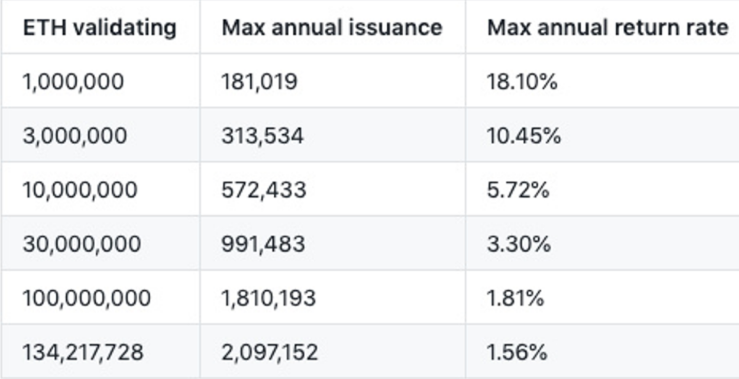739x379 pixels.
Task: Click the 313,534 issuance value
Action: (263, 136)
